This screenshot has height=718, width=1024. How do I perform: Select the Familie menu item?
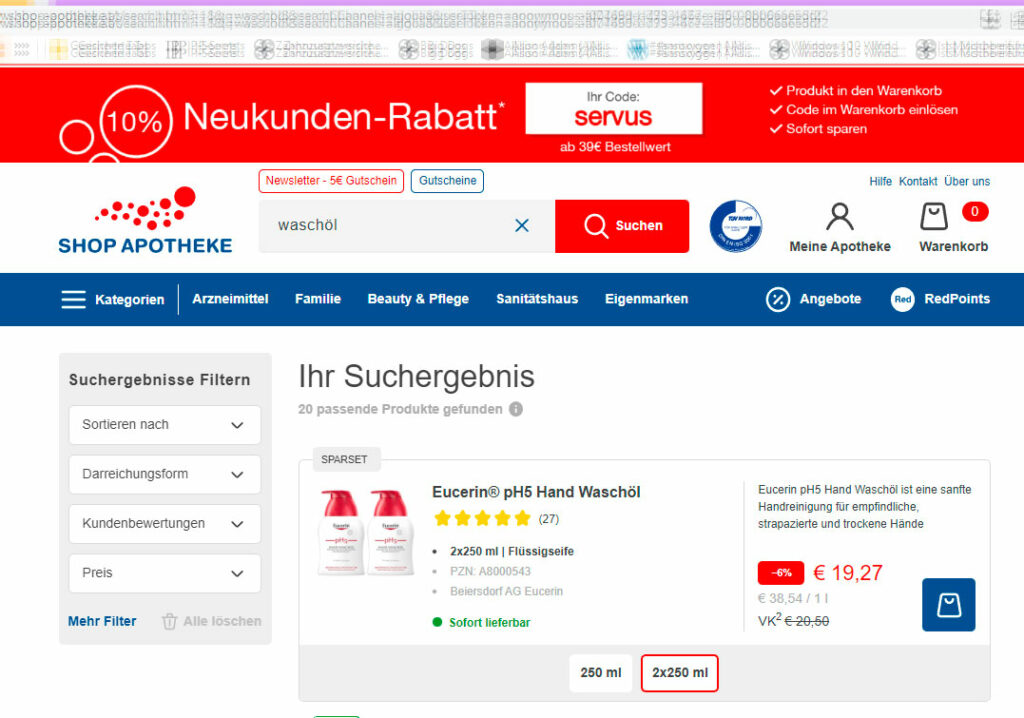(x=318, y=299)
